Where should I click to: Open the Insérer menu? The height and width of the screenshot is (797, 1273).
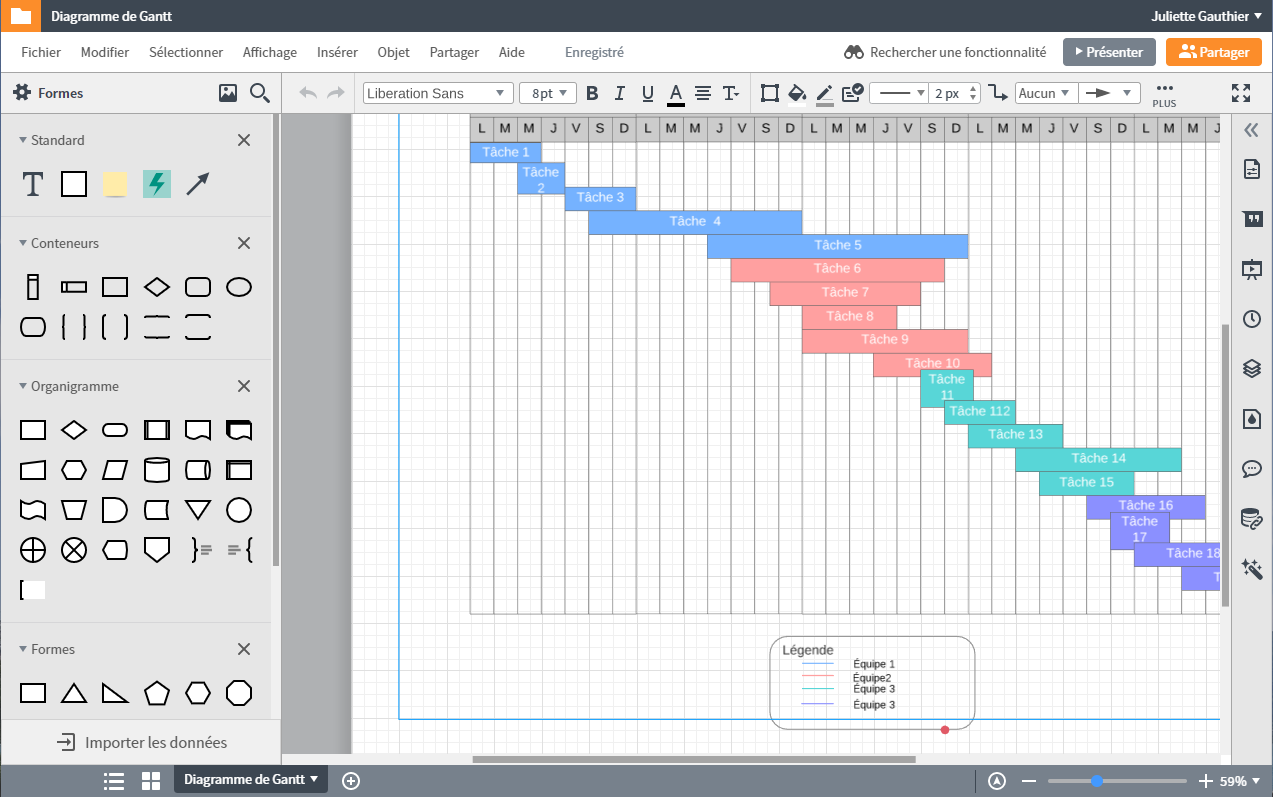tap(337, 52)
